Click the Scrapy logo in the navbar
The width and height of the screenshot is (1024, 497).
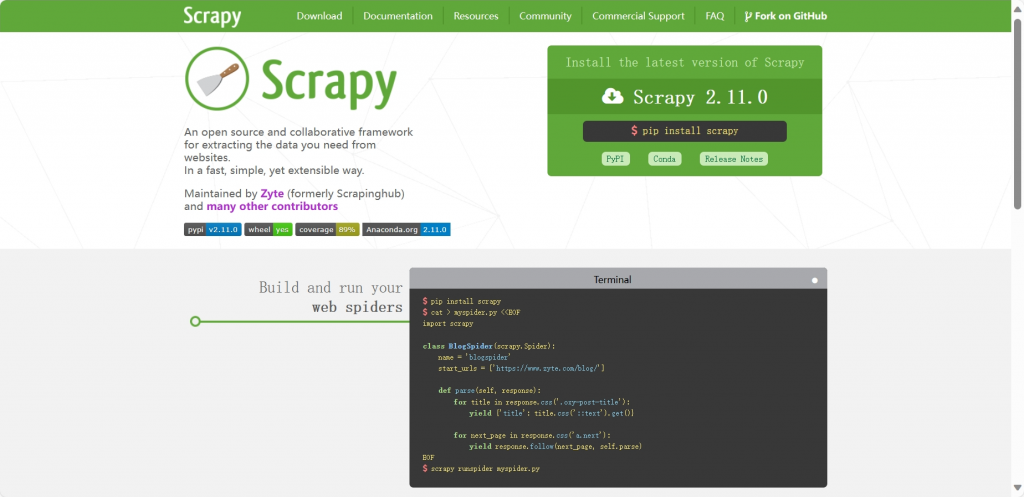click(212, 16)
